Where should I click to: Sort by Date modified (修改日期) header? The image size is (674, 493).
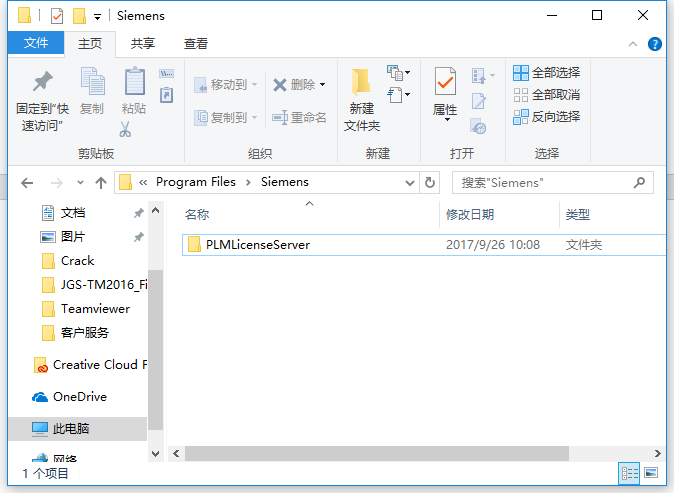[470, 214]
